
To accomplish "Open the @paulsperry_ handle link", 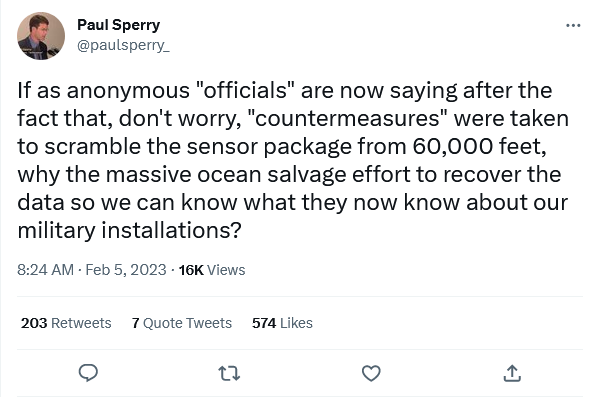I will 123,45.
